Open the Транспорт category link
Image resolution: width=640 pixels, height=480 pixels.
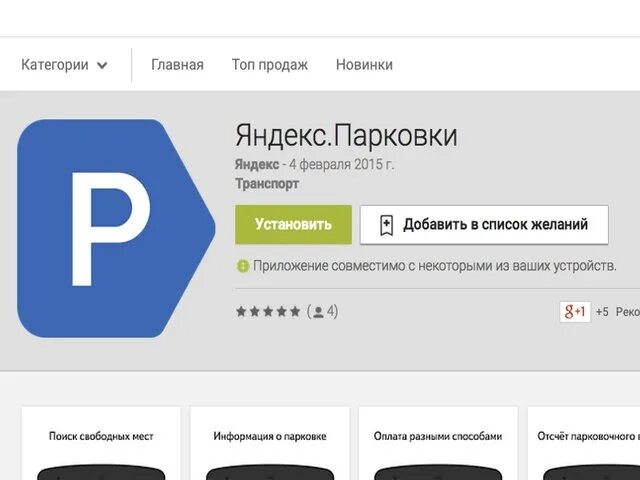tap(267, 184)
